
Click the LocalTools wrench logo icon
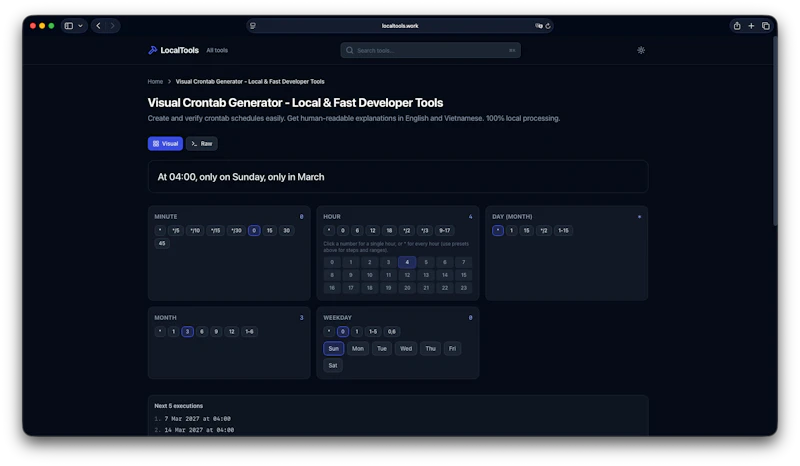[152, 50]
